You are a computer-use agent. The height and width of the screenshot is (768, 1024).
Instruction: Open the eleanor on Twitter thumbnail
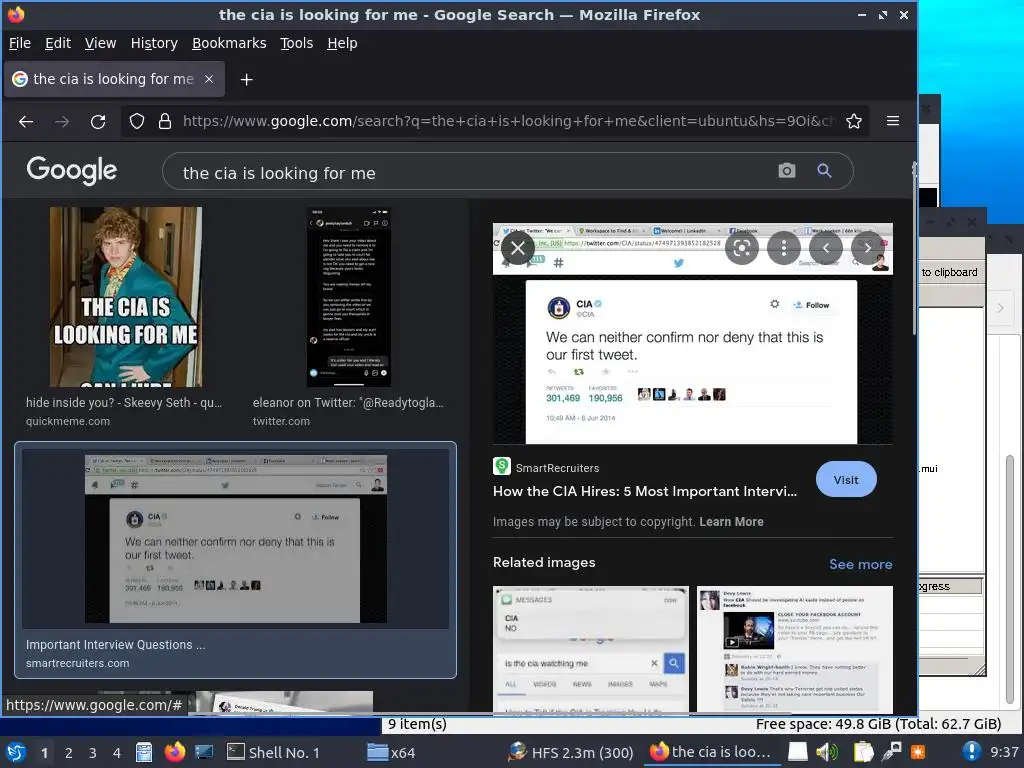[349, 296]
